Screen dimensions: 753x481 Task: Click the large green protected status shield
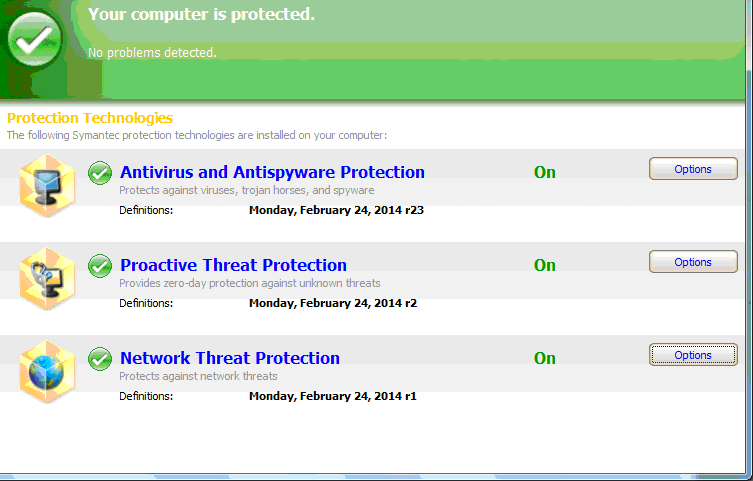35,39
